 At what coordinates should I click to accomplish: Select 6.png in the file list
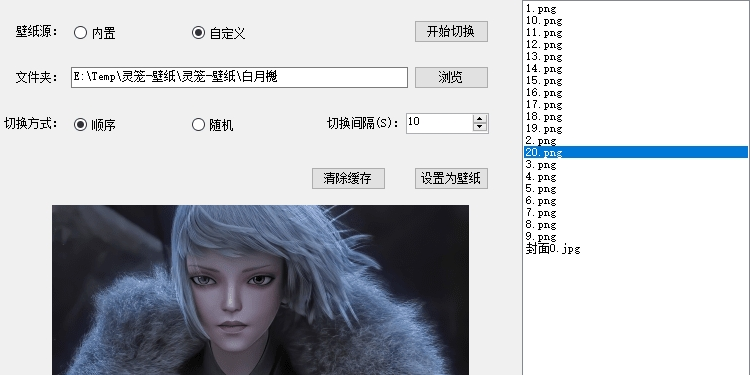pyautogui.click(x=636, y=200)
